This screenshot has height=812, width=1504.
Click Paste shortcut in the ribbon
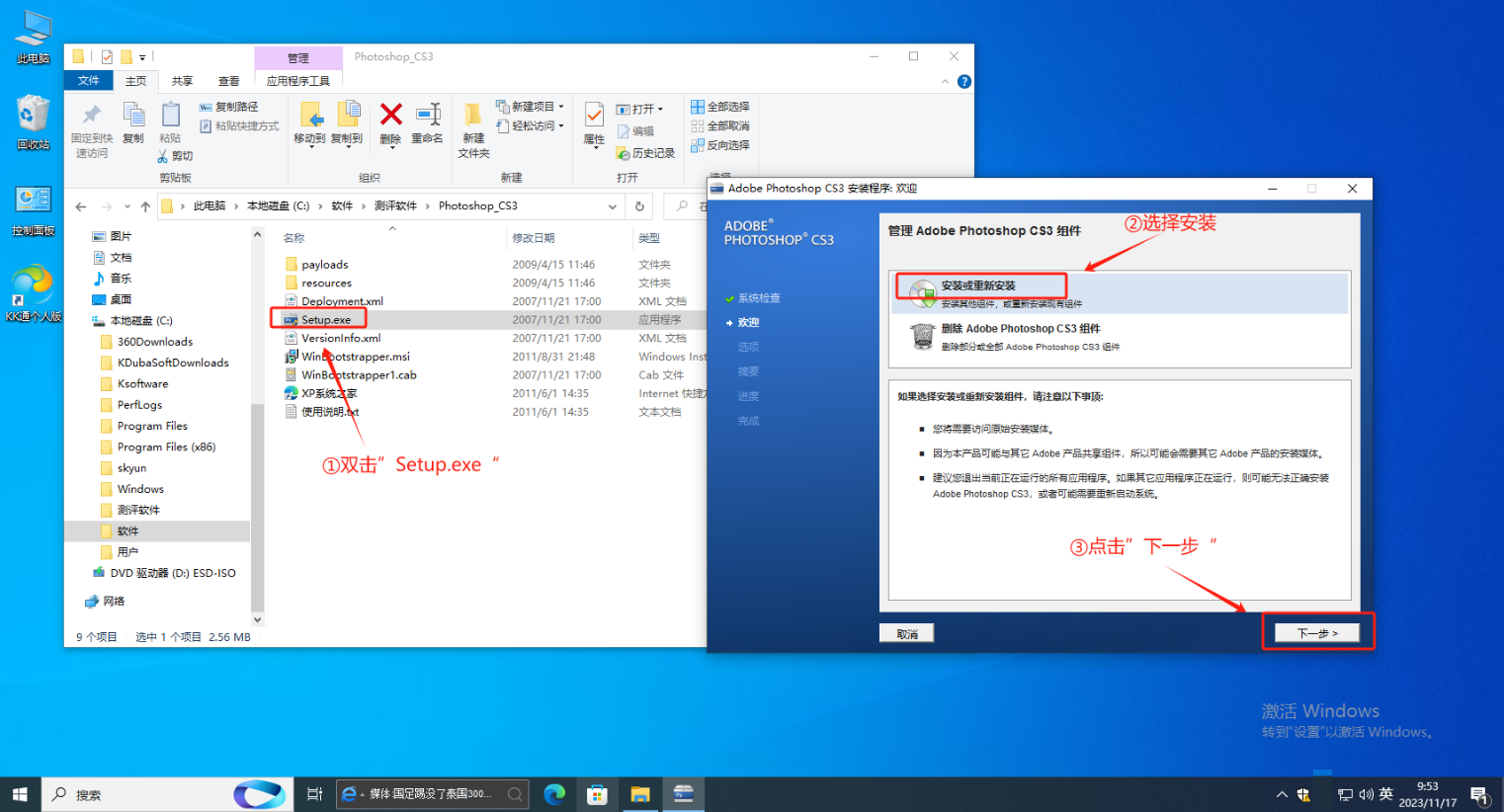[x=239, y=126]
